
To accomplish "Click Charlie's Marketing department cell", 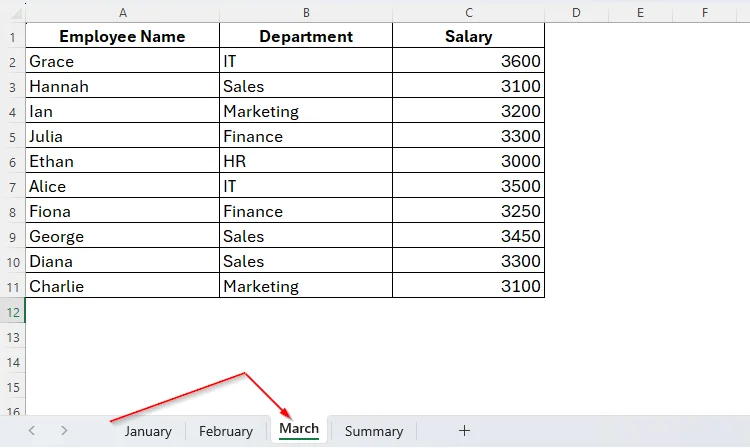I will pos(306,286).
